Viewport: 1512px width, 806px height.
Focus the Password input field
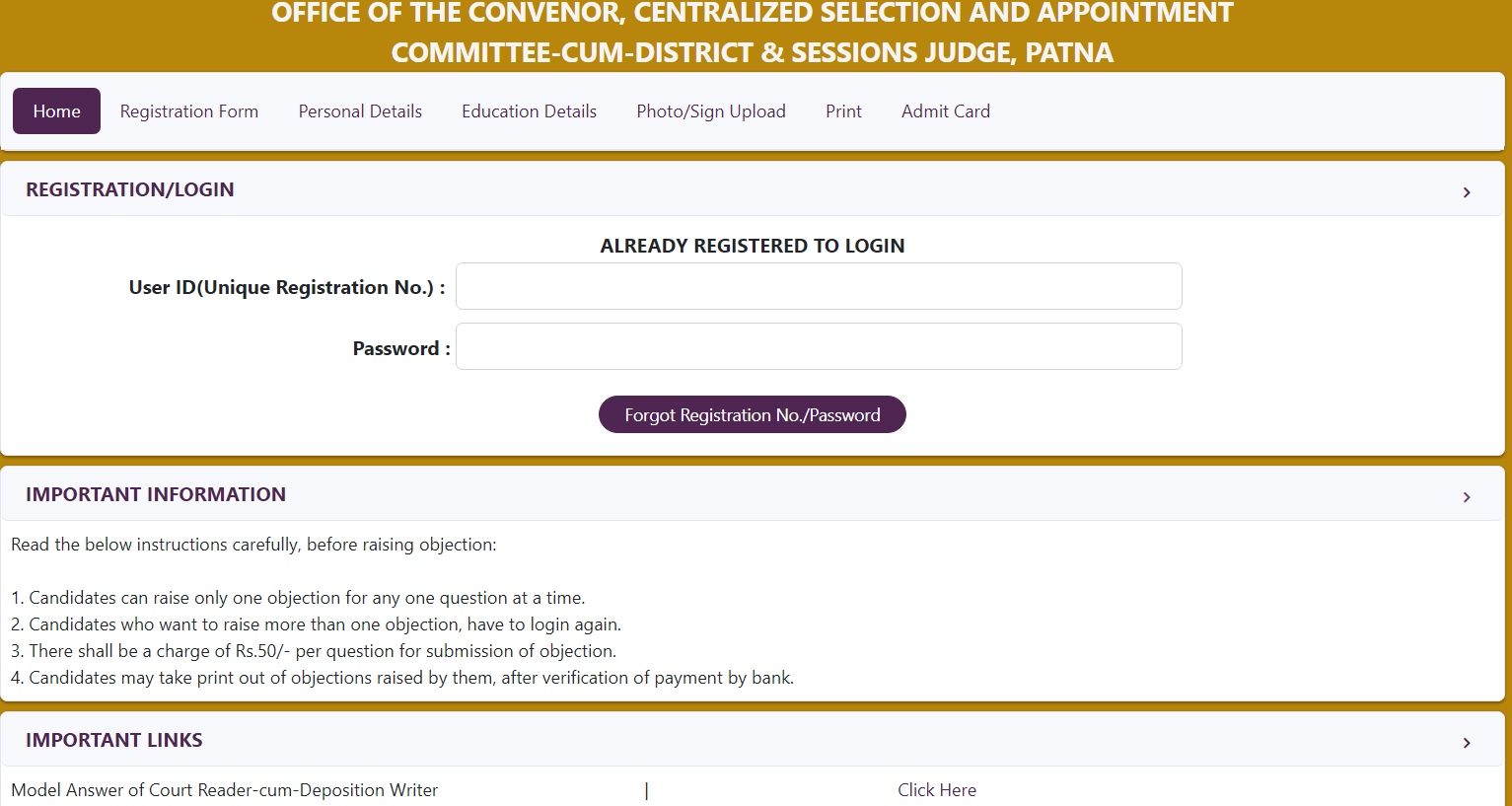819,346
